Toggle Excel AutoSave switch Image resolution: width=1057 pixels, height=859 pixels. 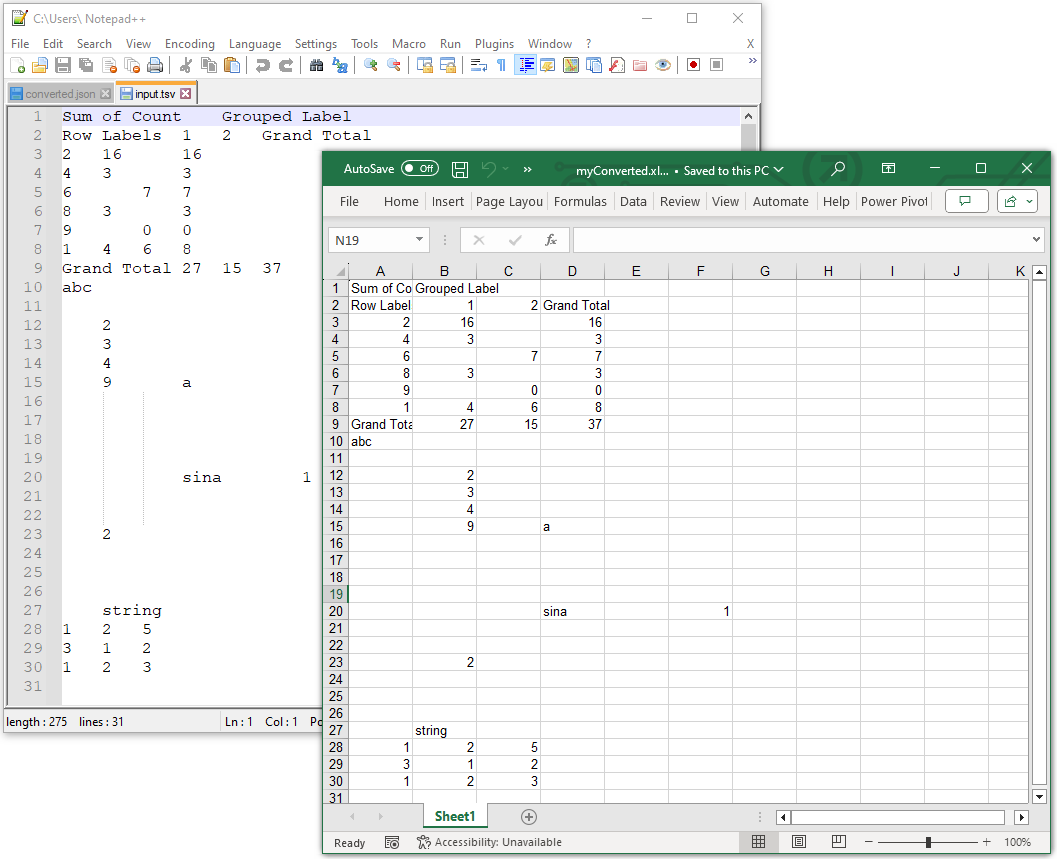click(419, 169)
